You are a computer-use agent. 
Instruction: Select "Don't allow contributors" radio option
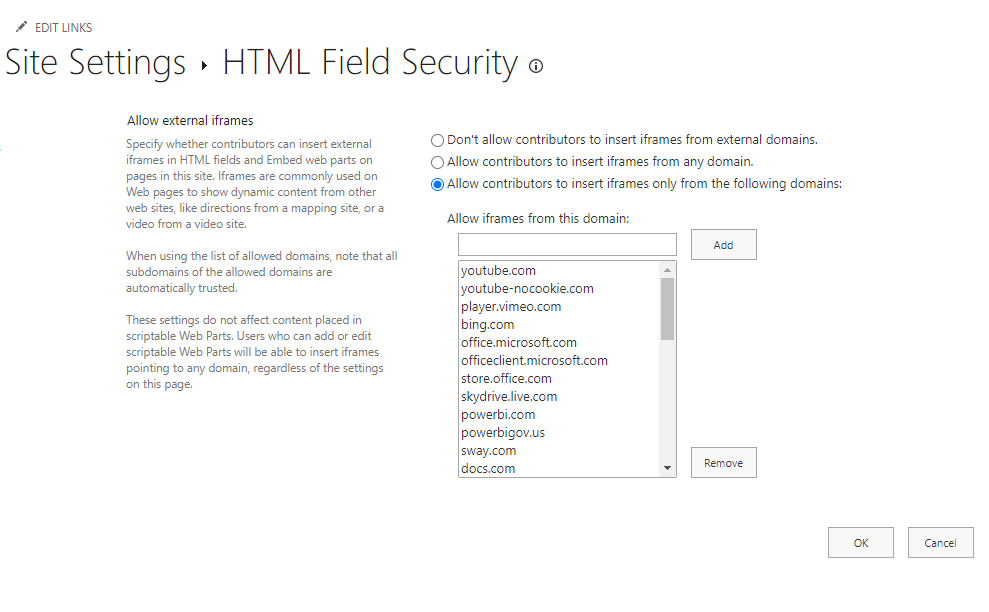[437, 140]
